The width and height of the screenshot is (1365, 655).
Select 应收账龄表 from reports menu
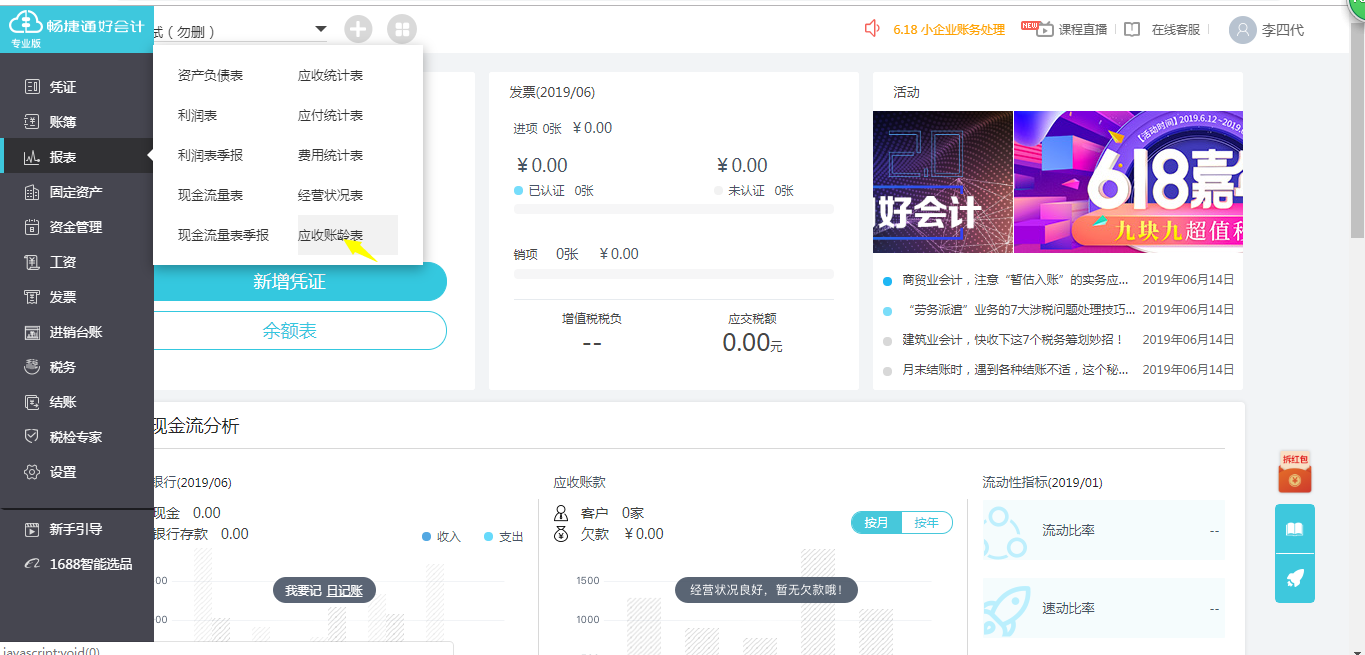point(331,235)
